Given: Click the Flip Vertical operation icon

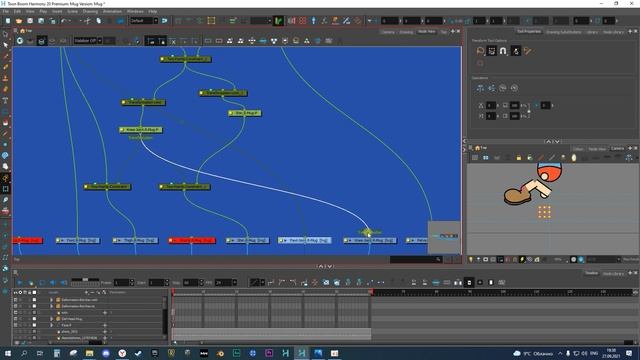Looking at the screenshot, I should pos(492,88).
